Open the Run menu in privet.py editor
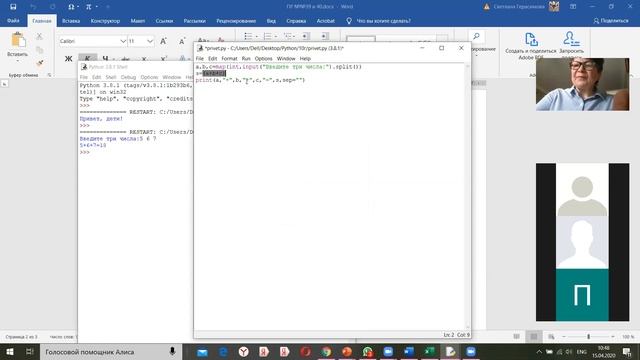Viewport: 640px width, 360px height. click(x=246, y=59)
